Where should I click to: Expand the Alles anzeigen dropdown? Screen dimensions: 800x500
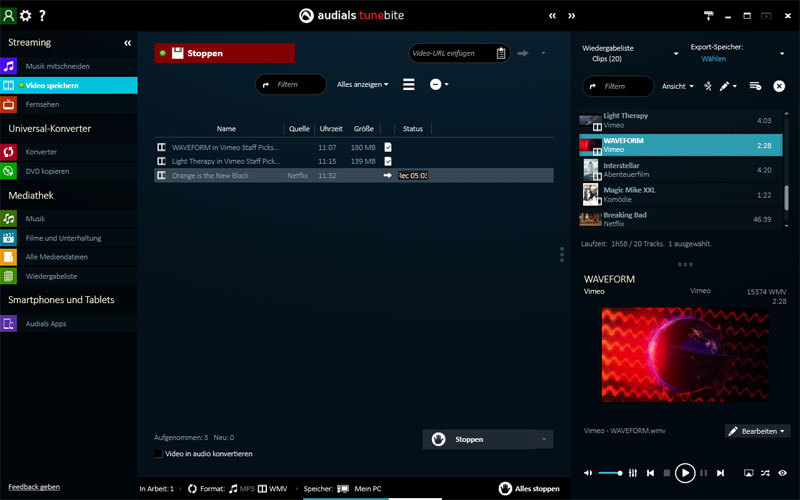pos(362,85)
